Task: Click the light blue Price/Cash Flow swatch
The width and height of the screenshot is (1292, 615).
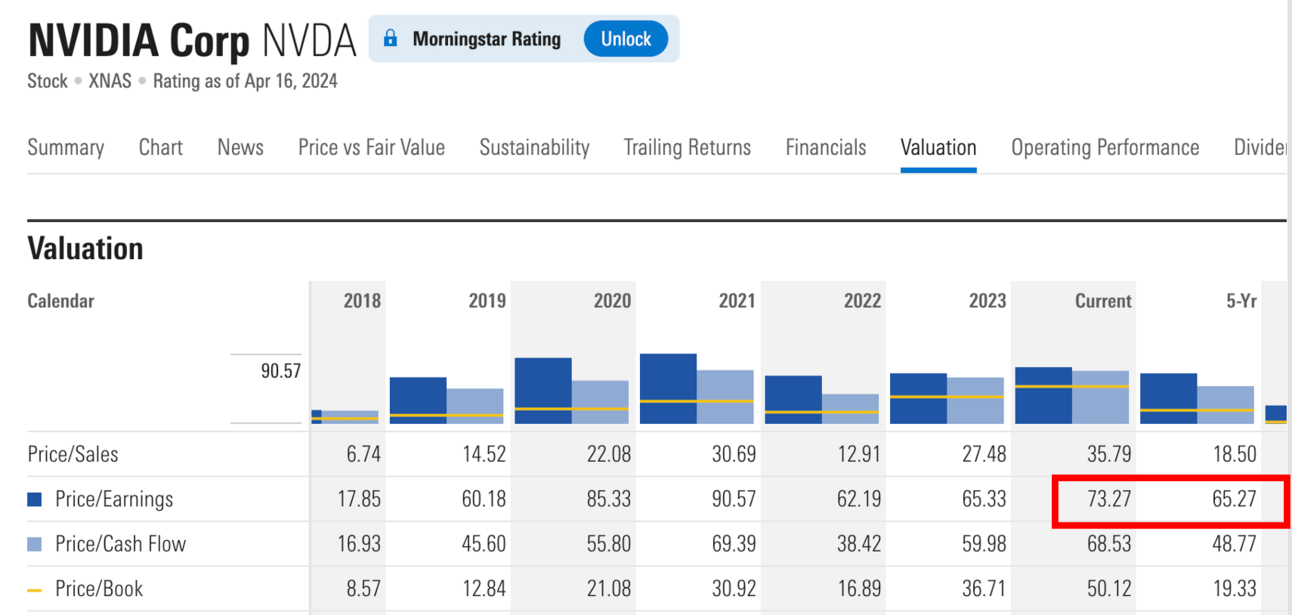Action: [x=35, y=544]
